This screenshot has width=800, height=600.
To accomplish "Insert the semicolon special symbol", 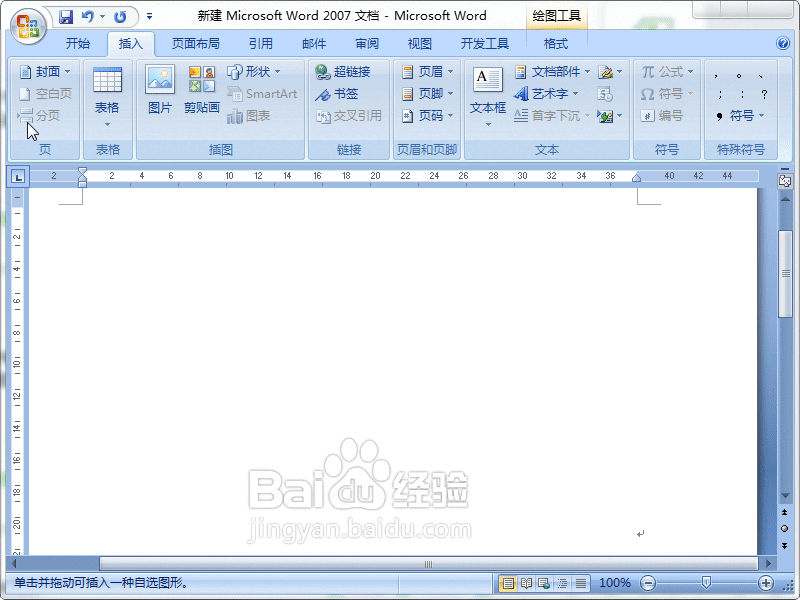I will [720, 94].
